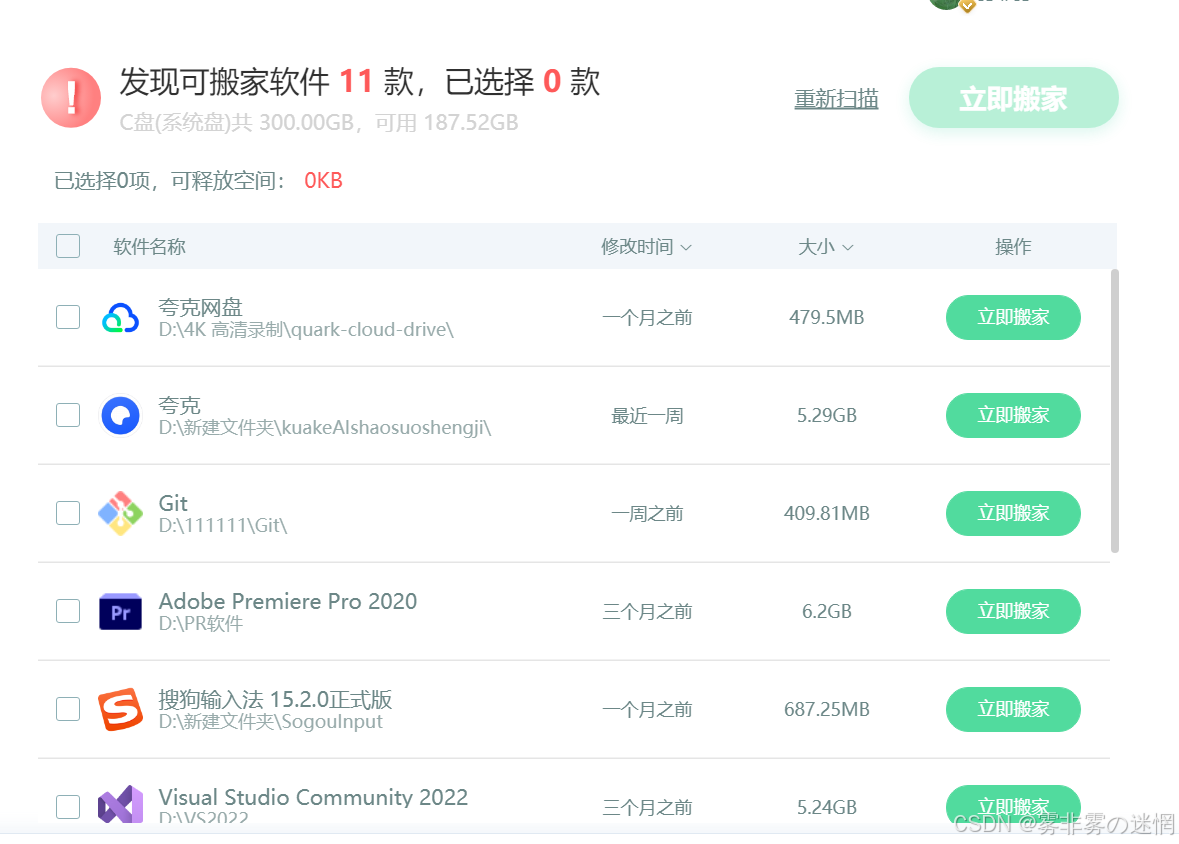Click the red exclamation warning icon
Viewport: 1179px width, 844px height.
tap(71, 98)
